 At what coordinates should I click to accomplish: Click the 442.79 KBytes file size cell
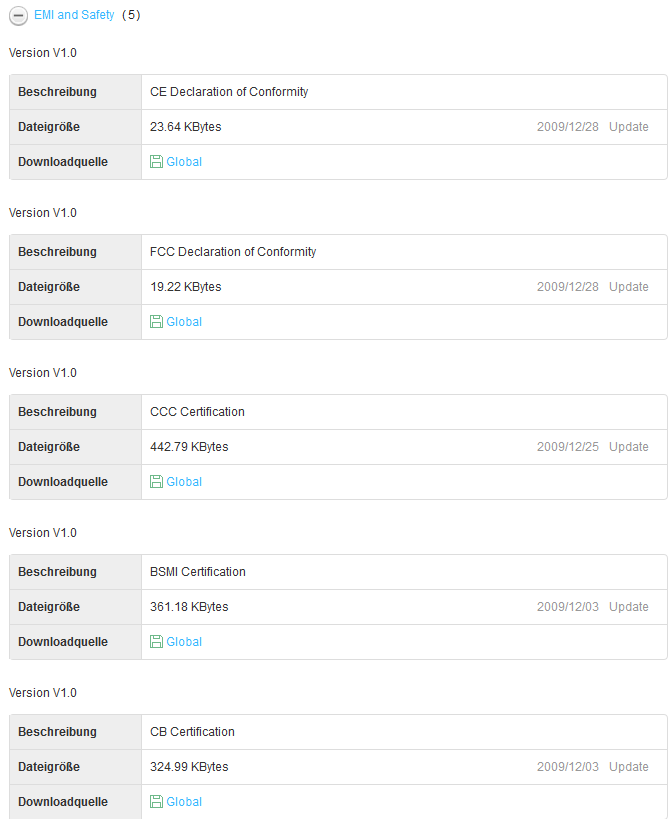(x=189, y=447)
